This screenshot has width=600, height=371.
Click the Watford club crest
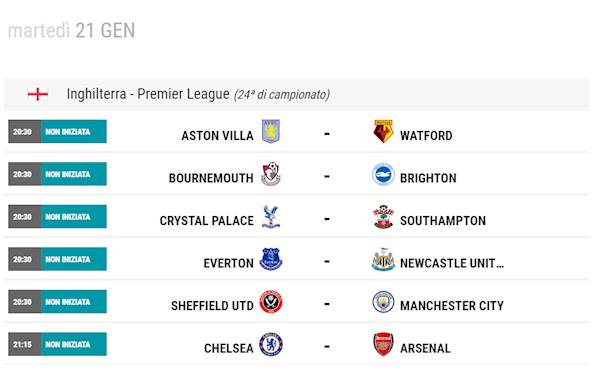(383, 132)
